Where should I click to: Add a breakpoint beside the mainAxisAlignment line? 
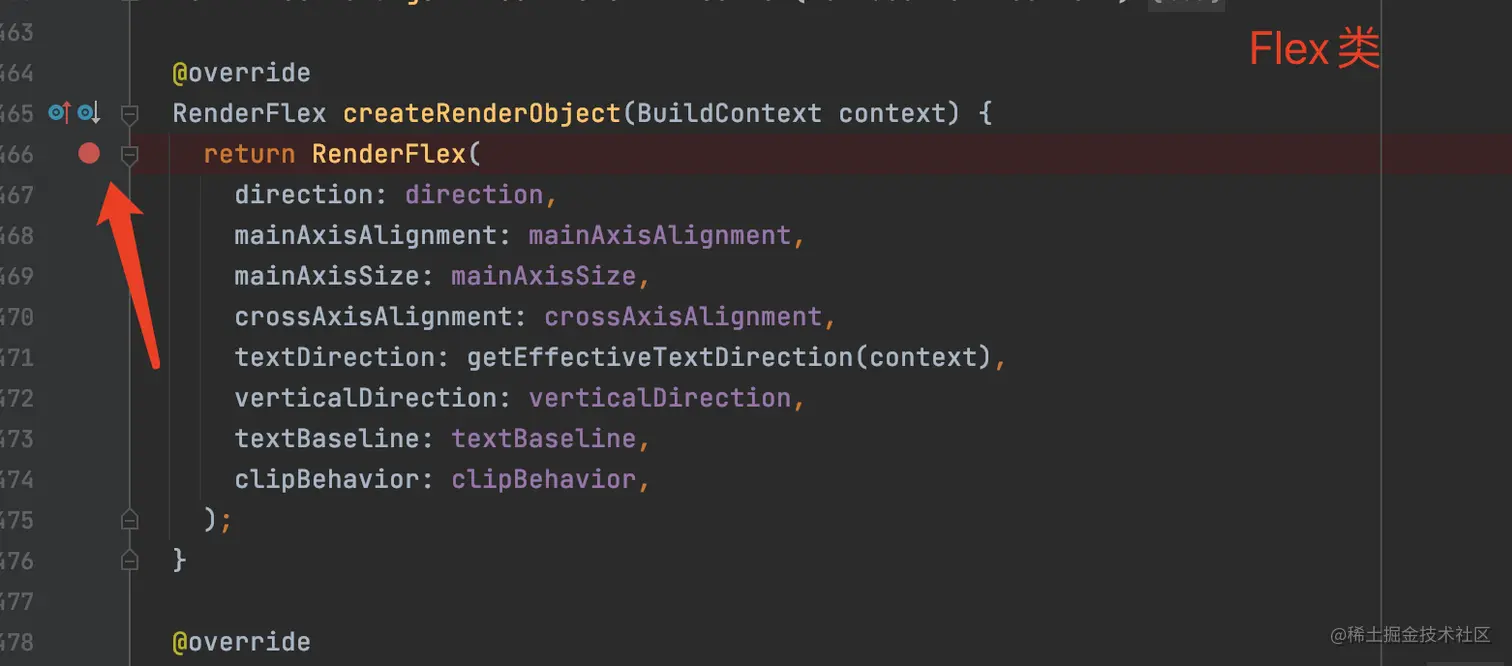click(89, 235)
